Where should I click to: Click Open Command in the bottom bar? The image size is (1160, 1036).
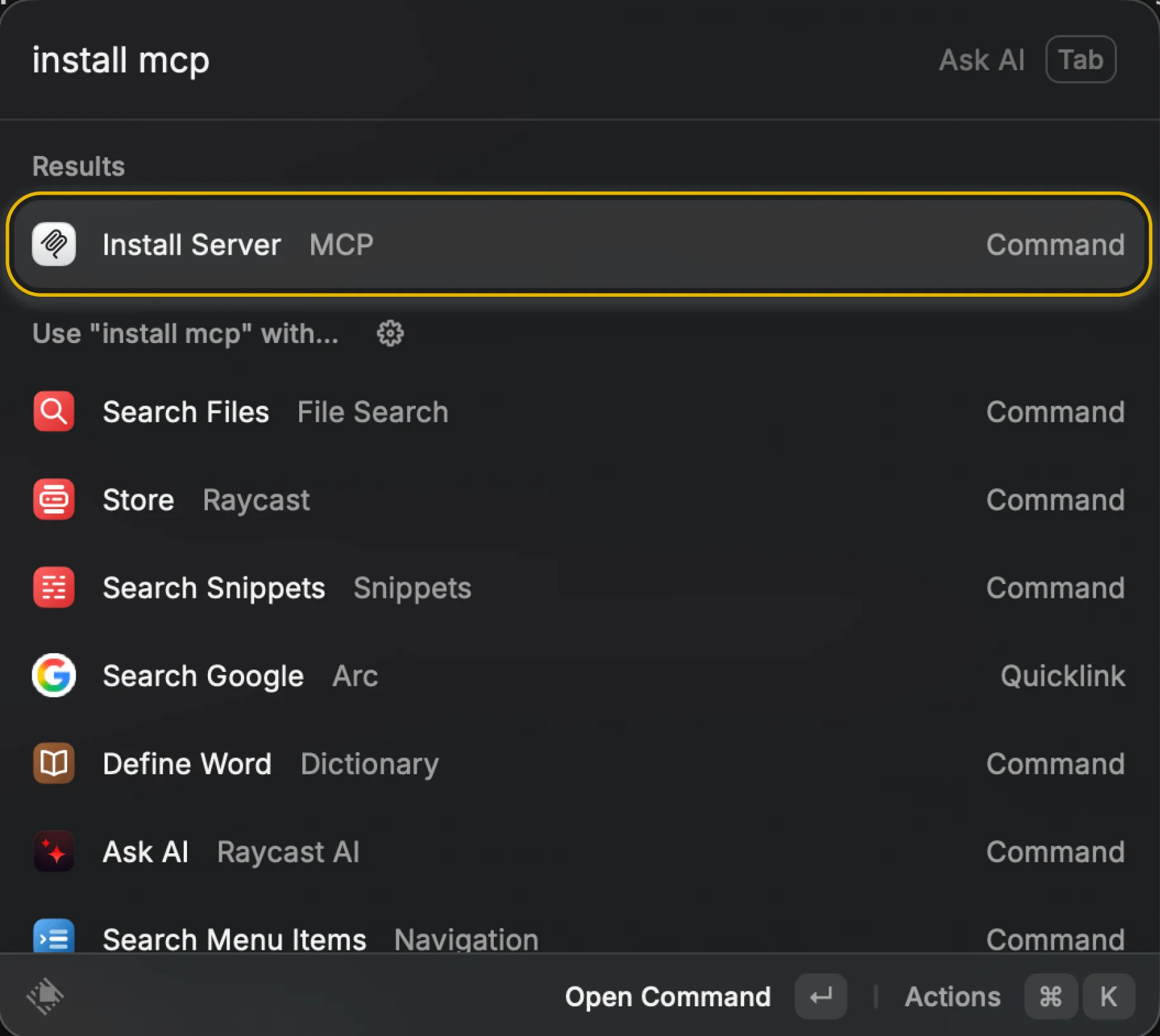[x=668, y=996]
